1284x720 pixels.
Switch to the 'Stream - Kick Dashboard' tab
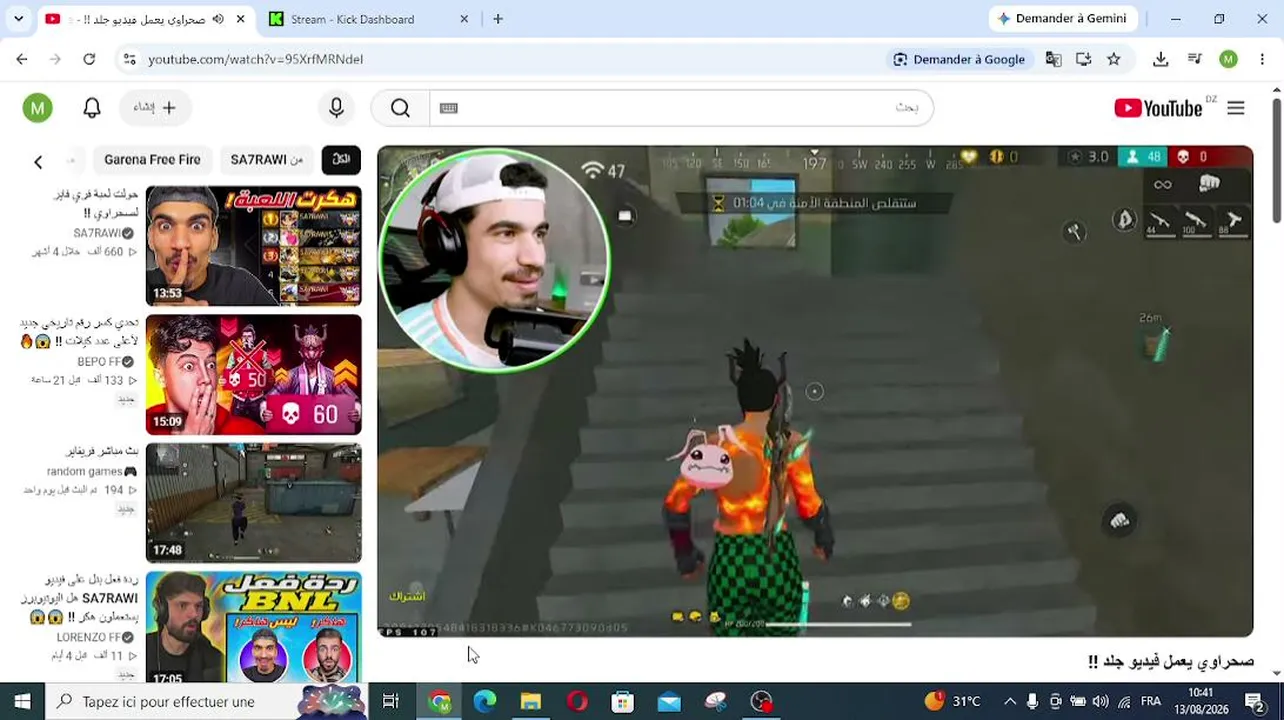click(369, 19)
